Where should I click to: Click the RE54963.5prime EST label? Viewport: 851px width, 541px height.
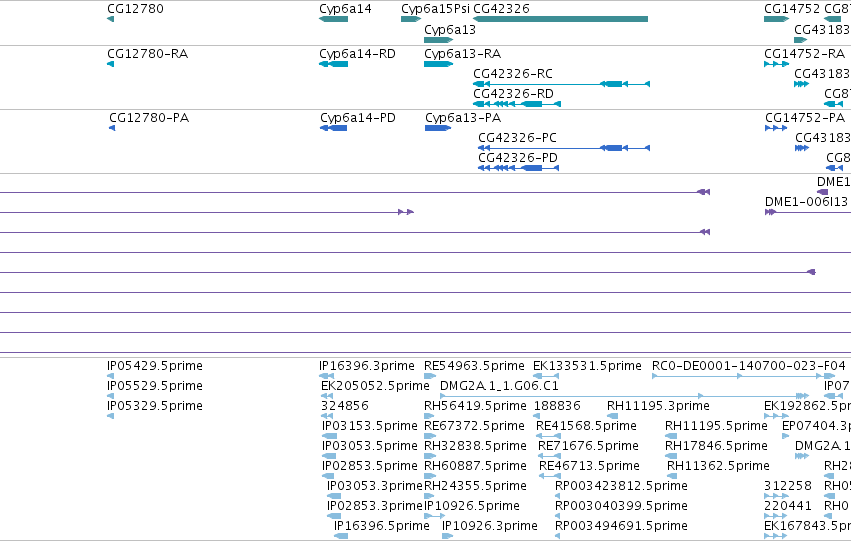(x=474, y=366)
